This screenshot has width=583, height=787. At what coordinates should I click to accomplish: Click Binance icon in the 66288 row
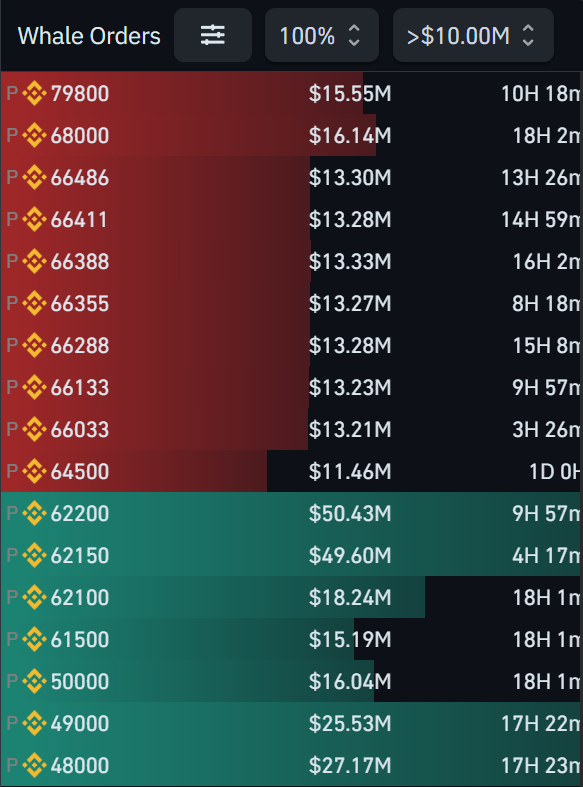[35, 345]
